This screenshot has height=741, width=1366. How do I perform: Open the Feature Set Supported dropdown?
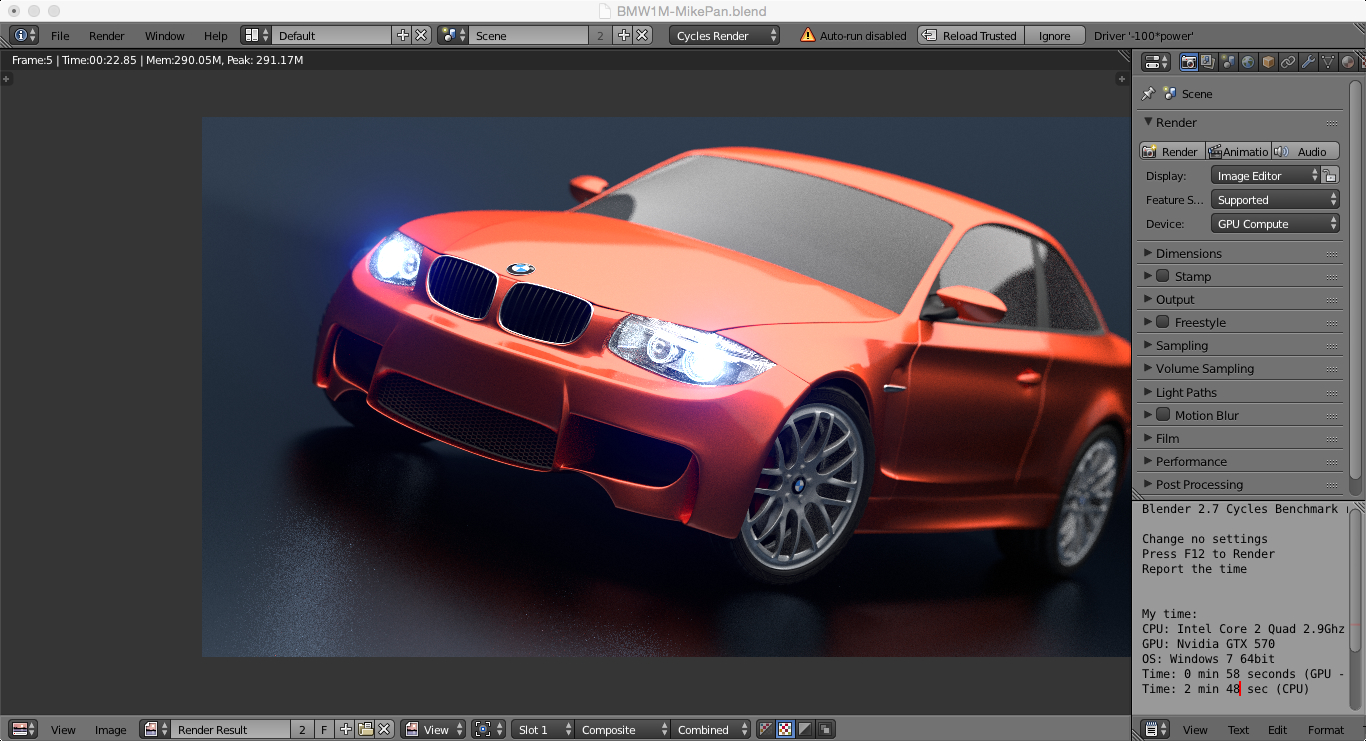(x=1275, y=200)
